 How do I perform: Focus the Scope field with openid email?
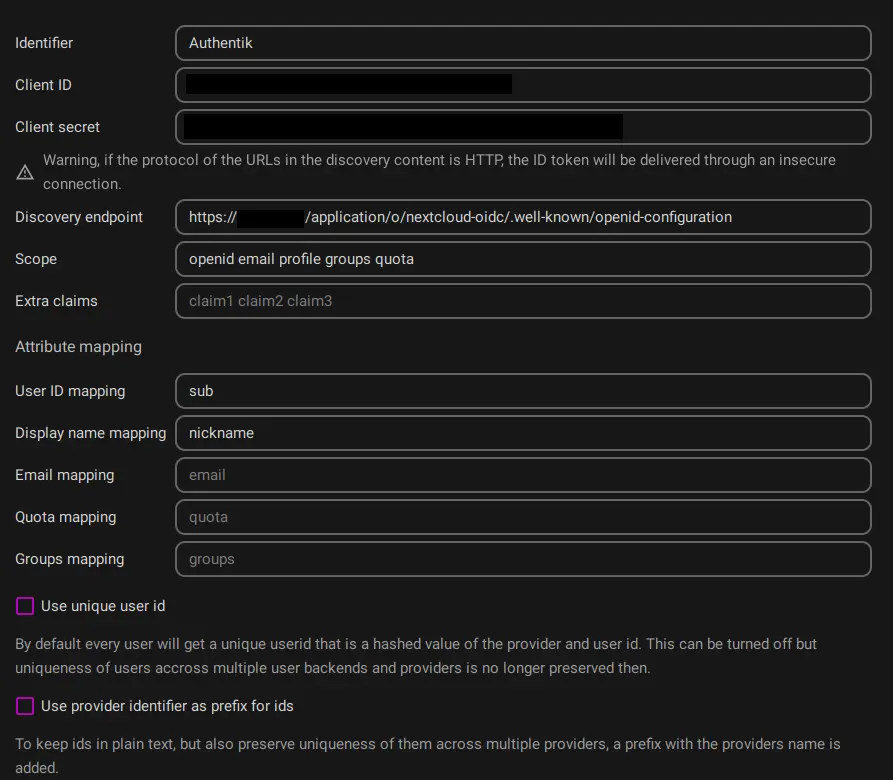522,259
